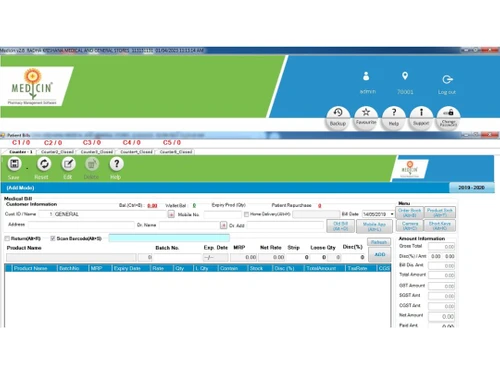Click the Product Exch menu button
Screen dimensions: 500x375
click(440, 213)
